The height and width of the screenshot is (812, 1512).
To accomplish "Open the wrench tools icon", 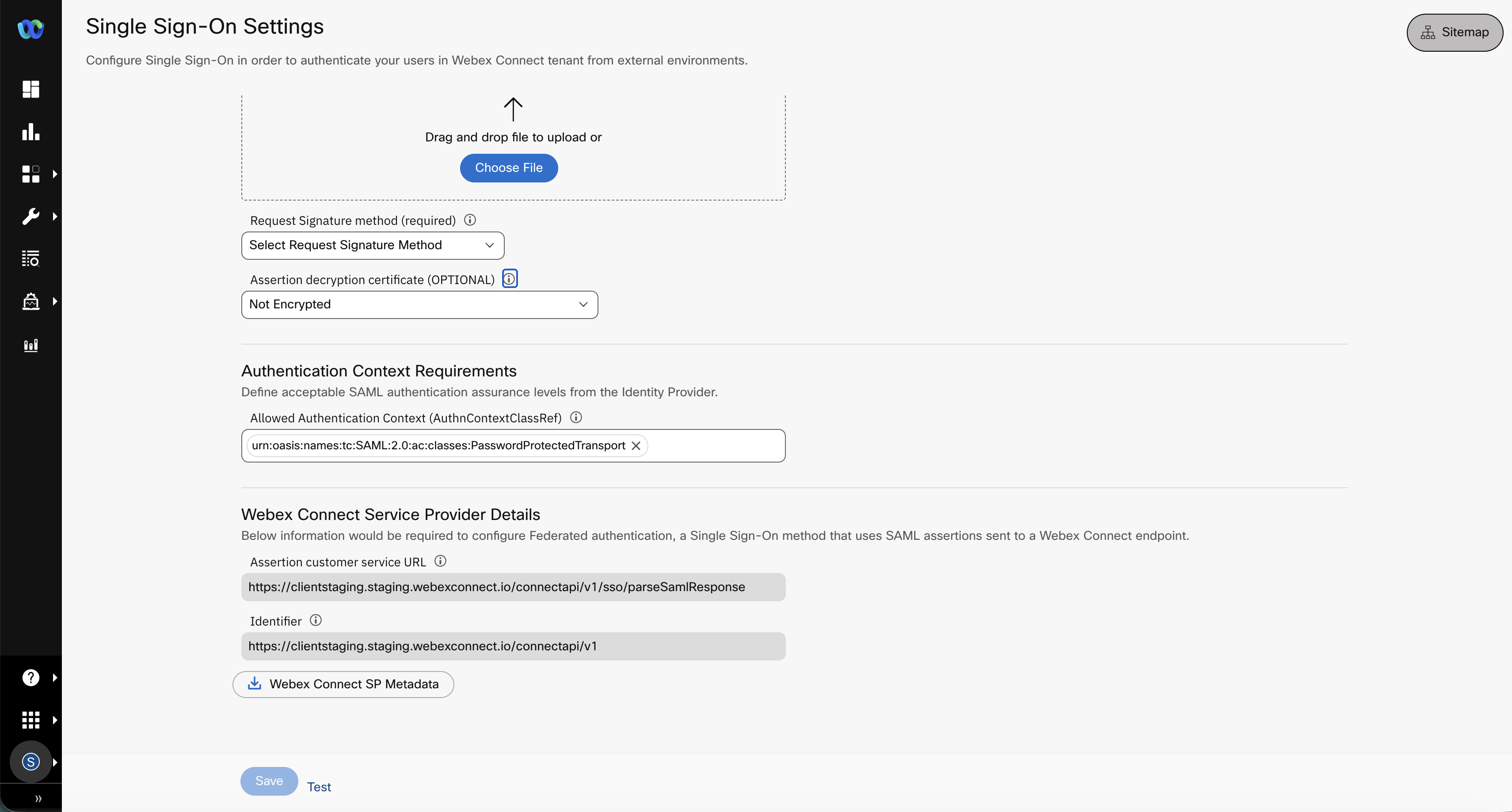I will (30, 216).
